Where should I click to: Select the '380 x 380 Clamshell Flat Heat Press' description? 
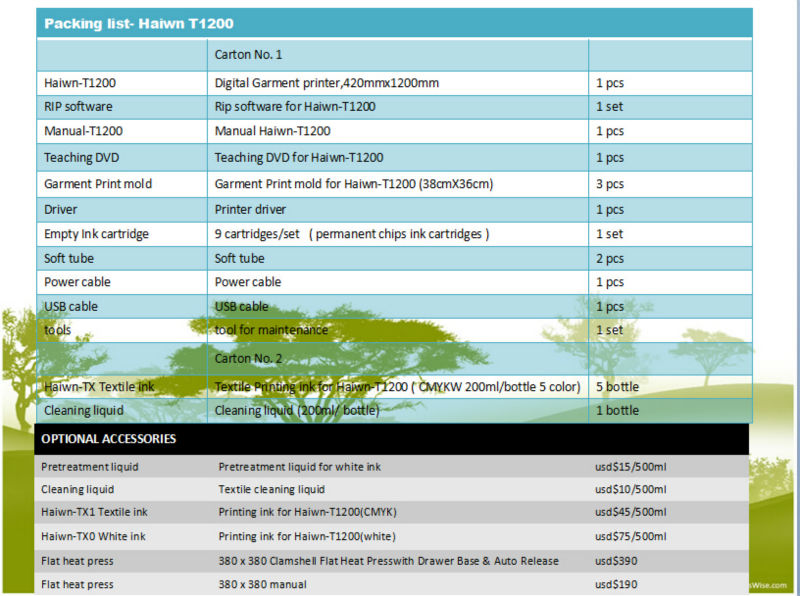tap(388, 561)
